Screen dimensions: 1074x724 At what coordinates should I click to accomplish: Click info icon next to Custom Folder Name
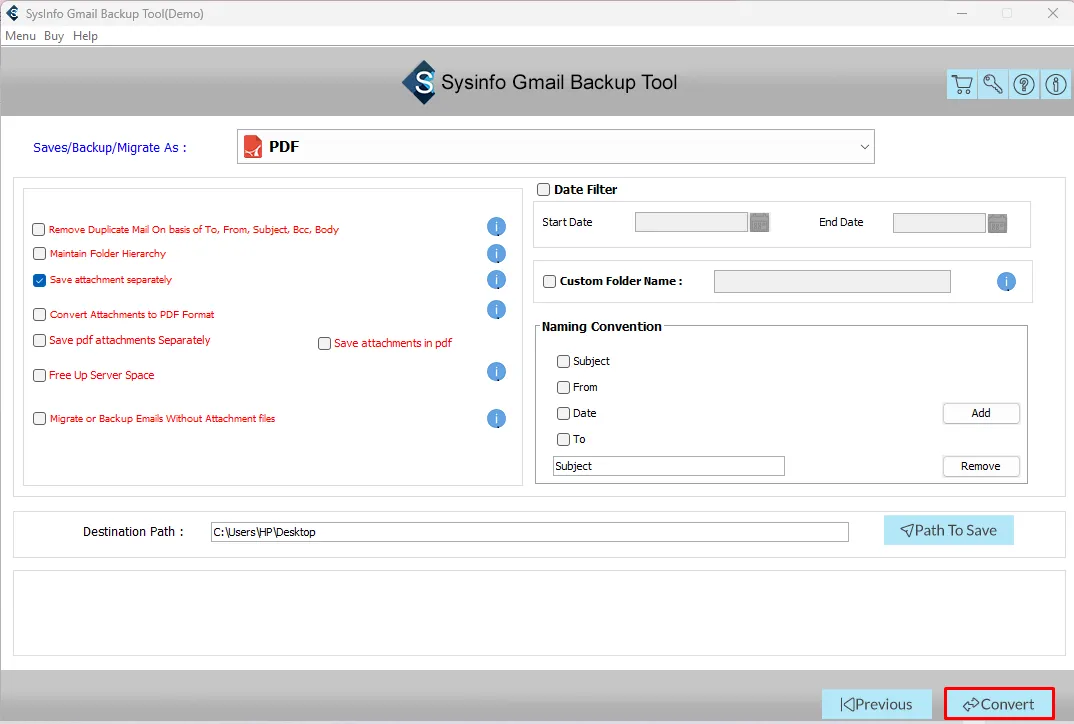click(x=1006, y=282)
